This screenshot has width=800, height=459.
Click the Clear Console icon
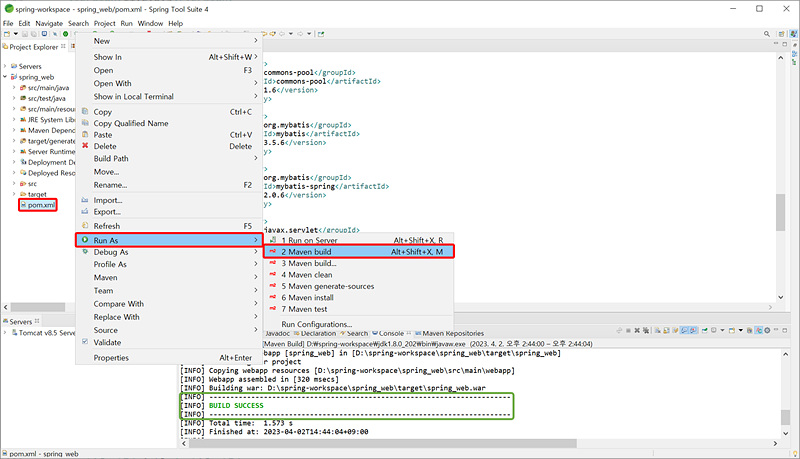658,330
